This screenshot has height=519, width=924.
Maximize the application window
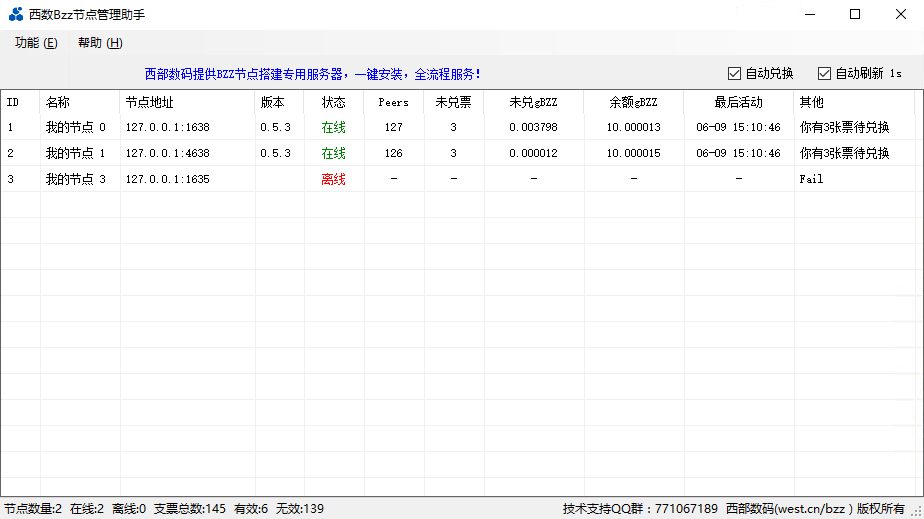[854, 14]
